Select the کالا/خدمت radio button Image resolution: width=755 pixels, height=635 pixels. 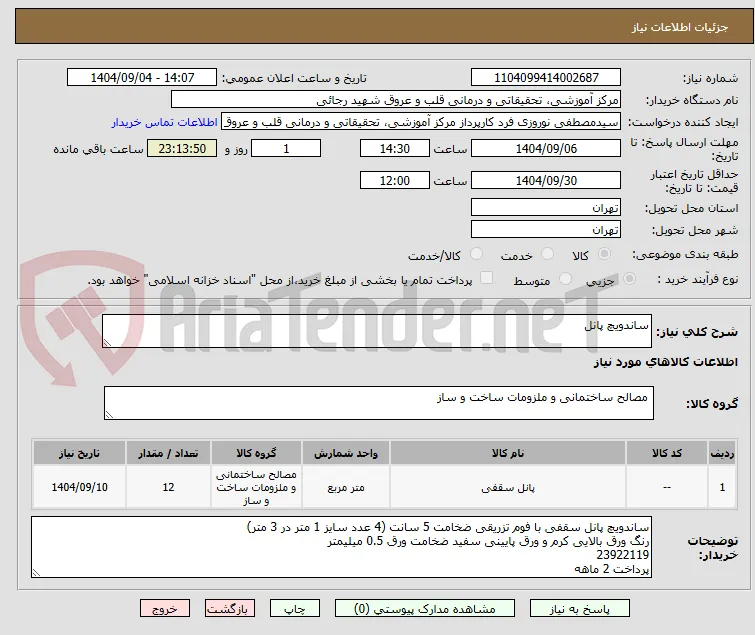(x=476, y=253)
